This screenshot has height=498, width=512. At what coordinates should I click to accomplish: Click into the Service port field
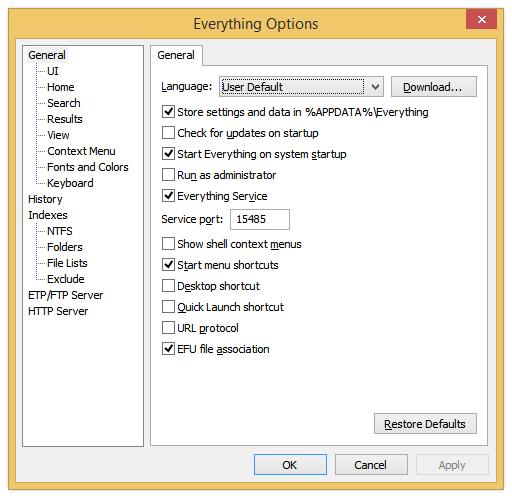260,219
